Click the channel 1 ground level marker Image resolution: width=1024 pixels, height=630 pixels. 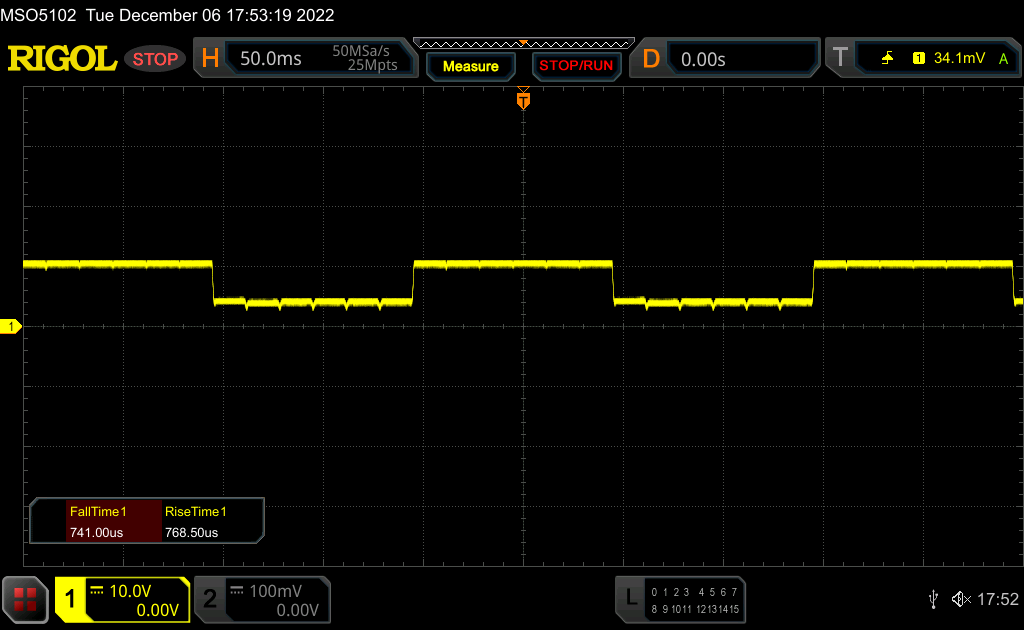(x=11, y=327)
